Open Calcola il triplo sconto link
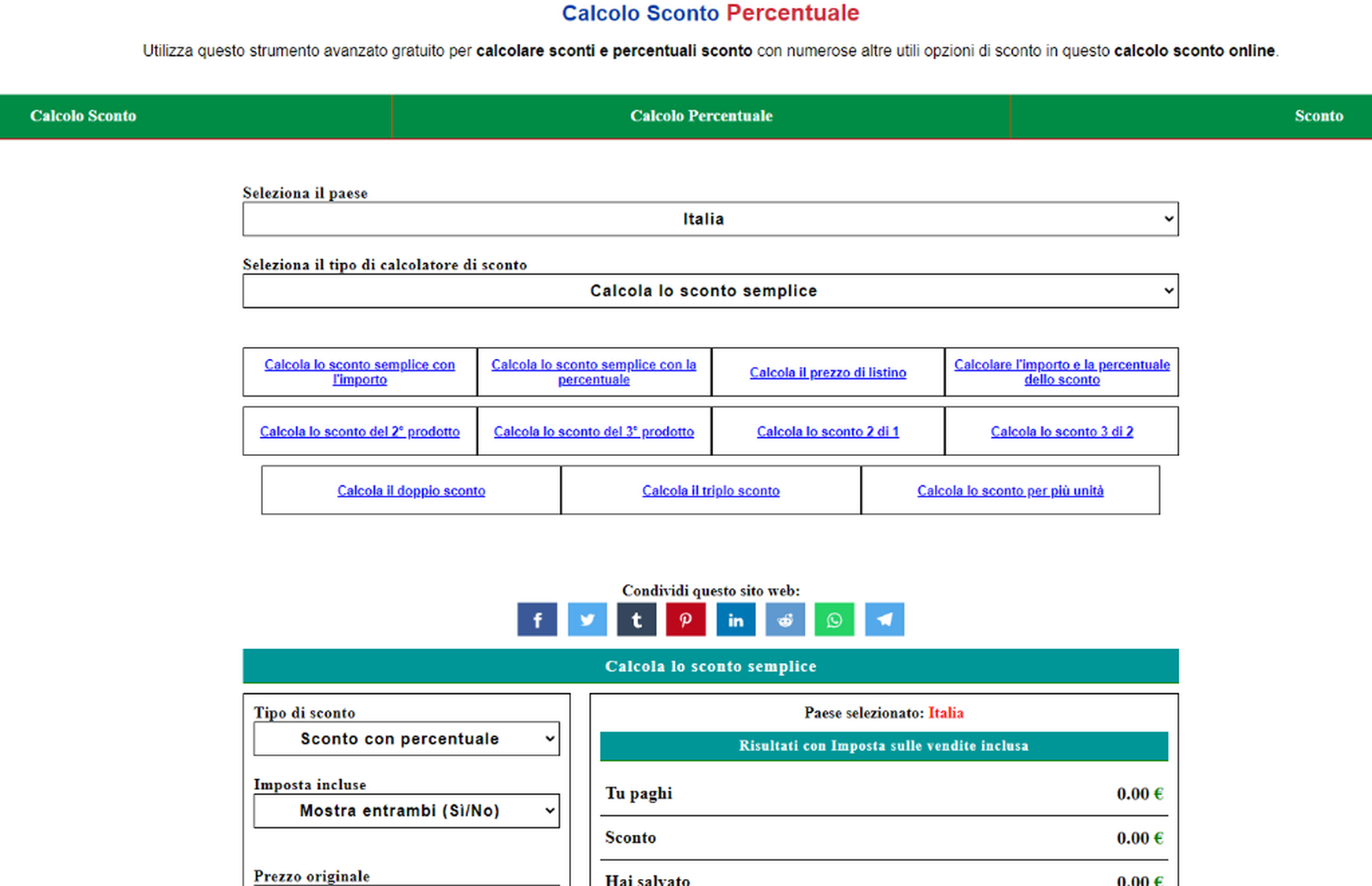This screenshot has width=1372, height=886. click(711, 491)
